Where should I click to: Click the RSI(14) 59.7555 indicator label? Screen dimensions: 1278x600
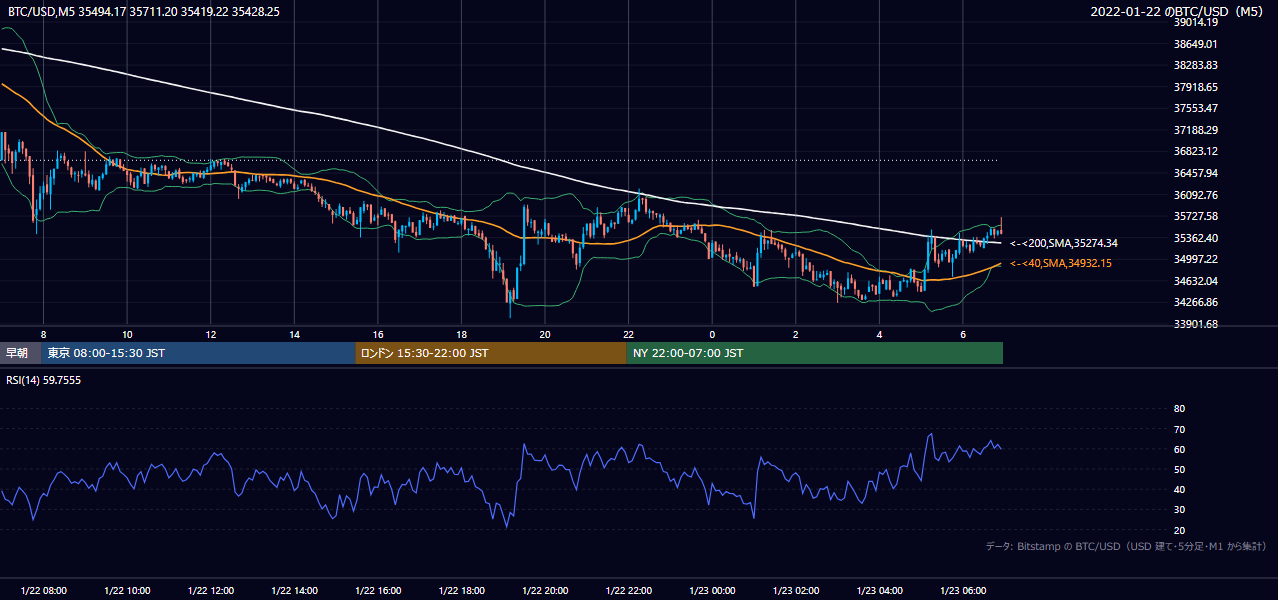pos(44,380)
